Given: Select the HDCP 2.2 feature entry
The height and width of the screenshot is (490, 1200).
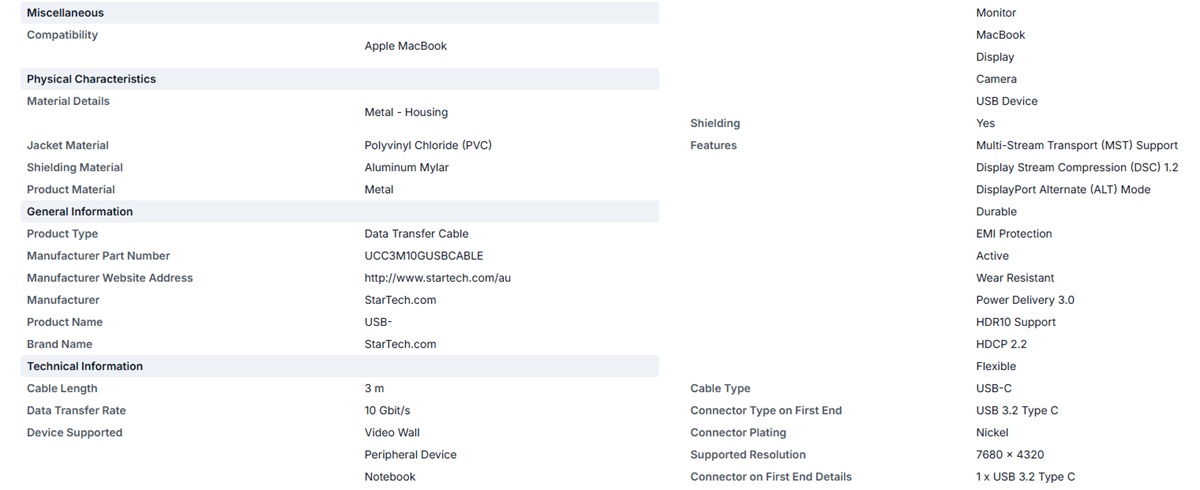Looking at the screenshot, I should 1001,344.
